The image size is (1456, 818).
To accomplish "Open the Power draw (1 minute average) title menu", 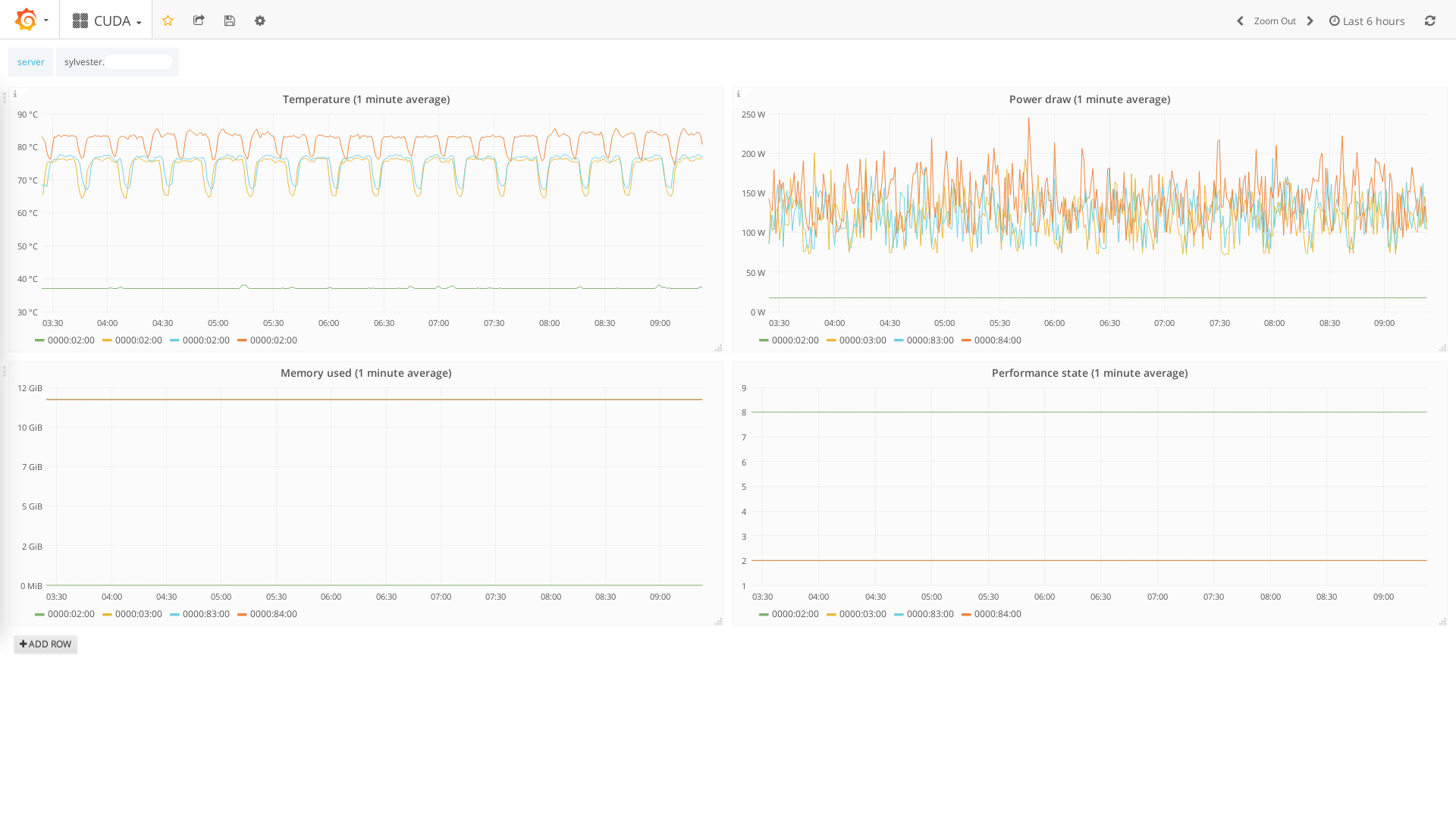I will 1090,99.
